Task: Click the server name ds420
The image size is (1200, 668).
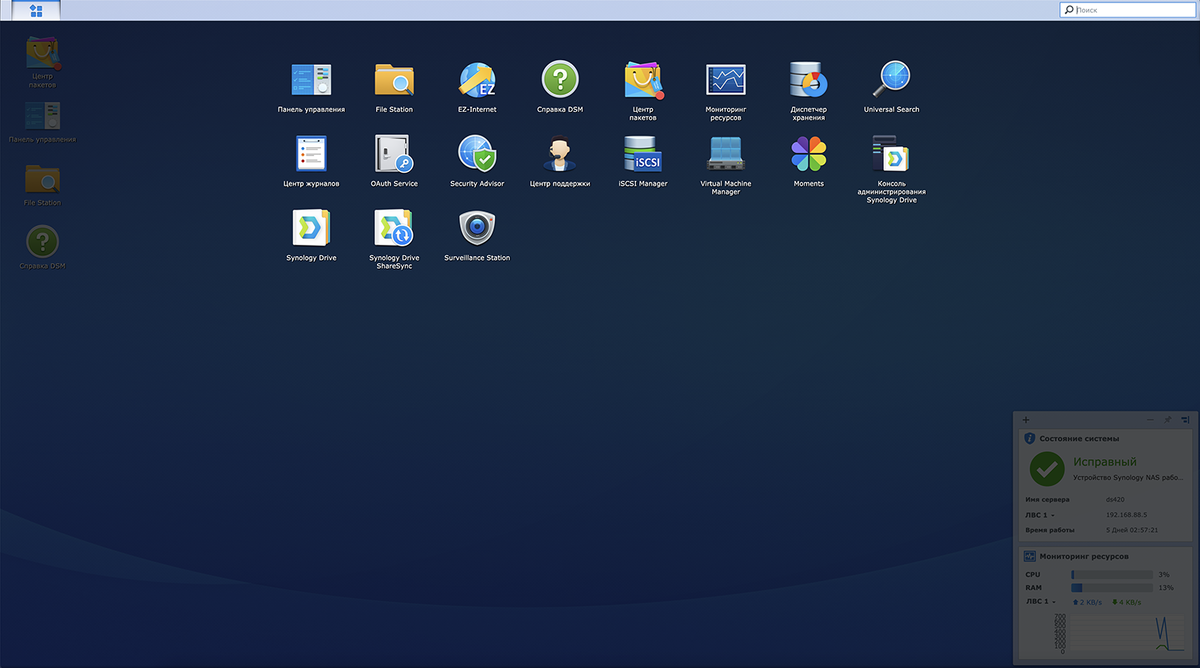Action: [1116, 499]
